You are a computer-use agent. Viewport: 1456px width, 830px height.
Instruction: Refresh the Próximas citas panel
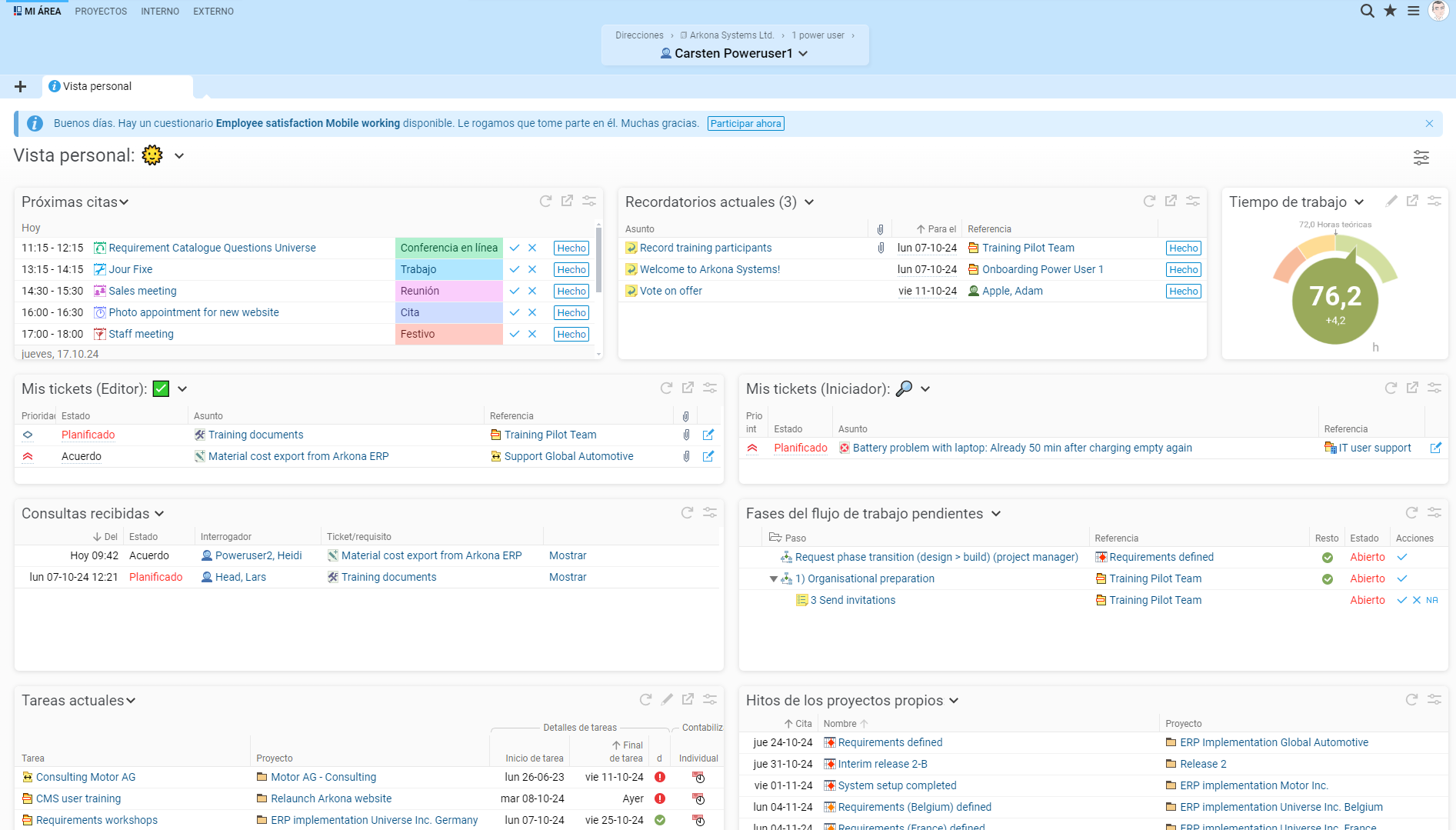pos(545,201)
